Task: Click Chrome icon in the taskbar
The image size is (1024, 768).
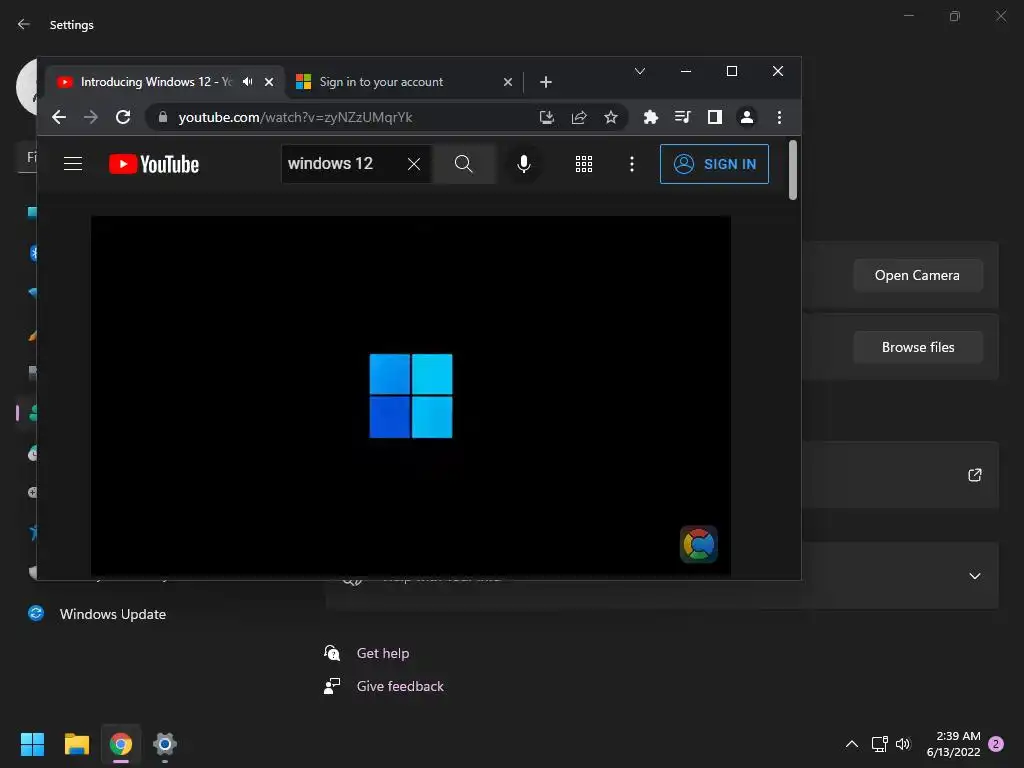Action: pos(121,744)
